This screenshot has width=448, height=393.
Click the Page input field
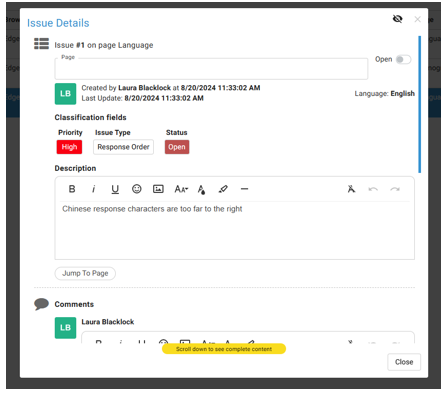coord(211,69)
